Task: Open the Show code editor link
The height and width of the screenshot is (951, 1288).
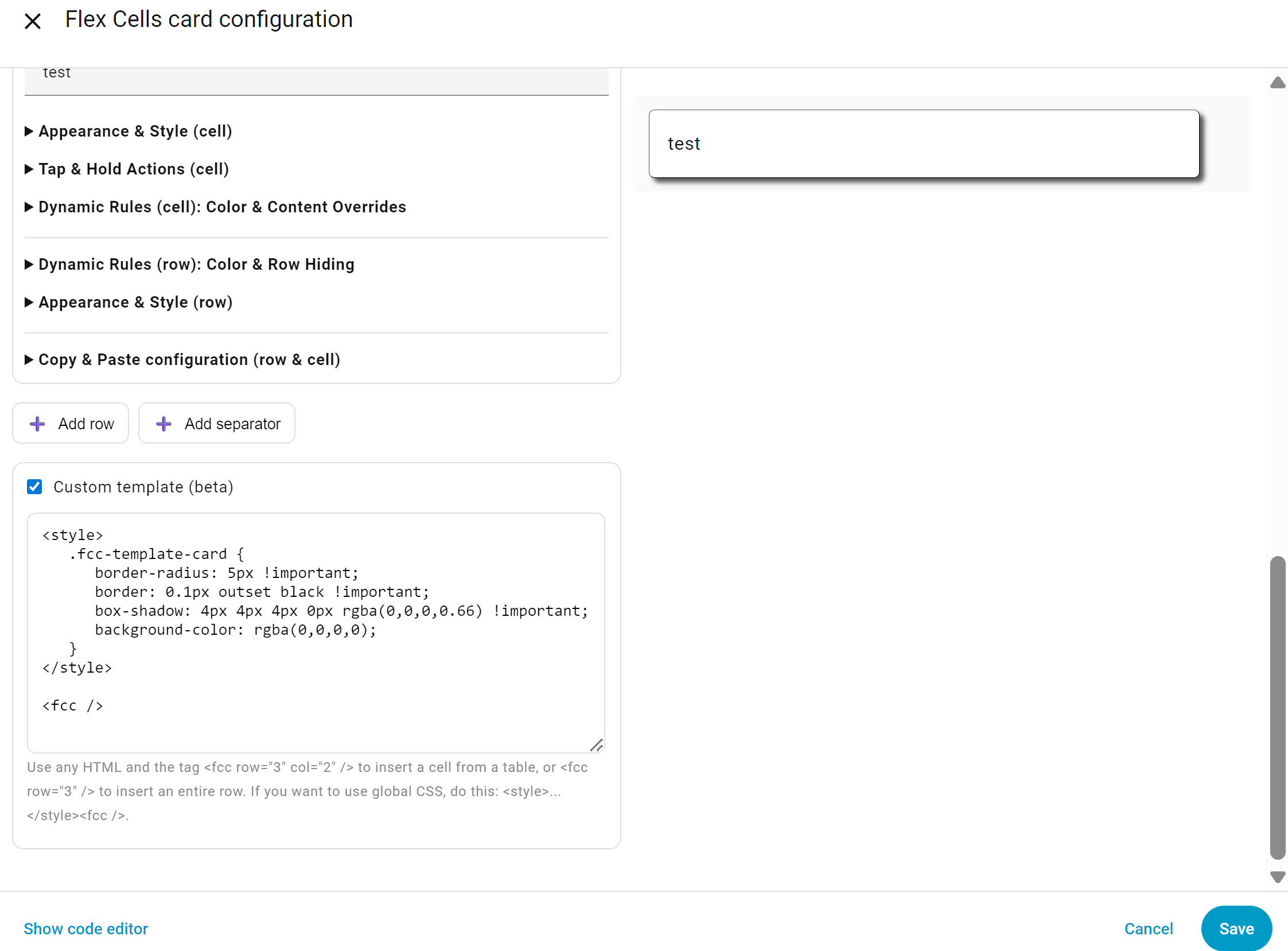Action: (85, 929)
